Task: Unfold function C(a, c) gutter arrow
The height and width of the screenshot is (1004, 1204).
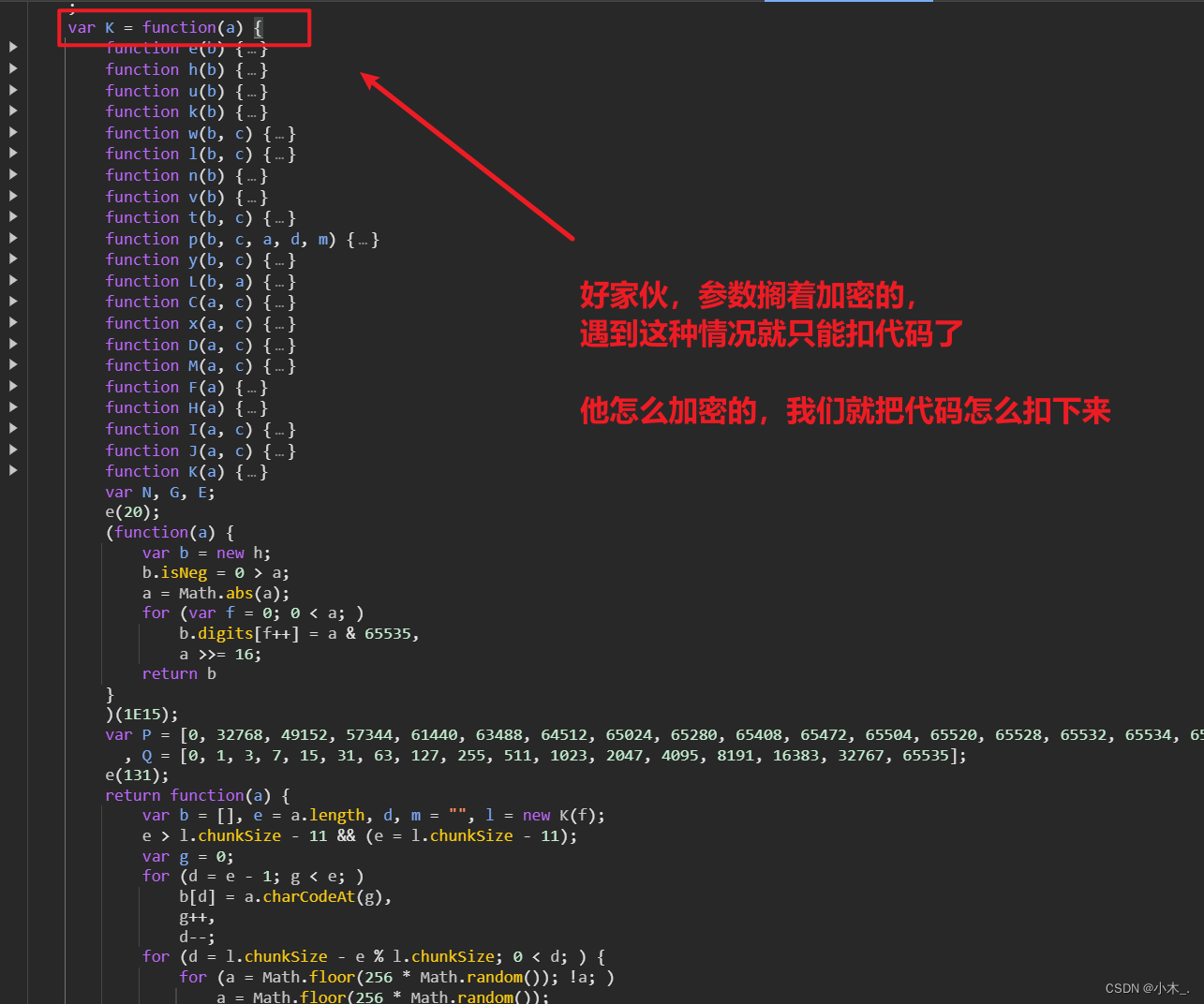Action: point(13,301)
